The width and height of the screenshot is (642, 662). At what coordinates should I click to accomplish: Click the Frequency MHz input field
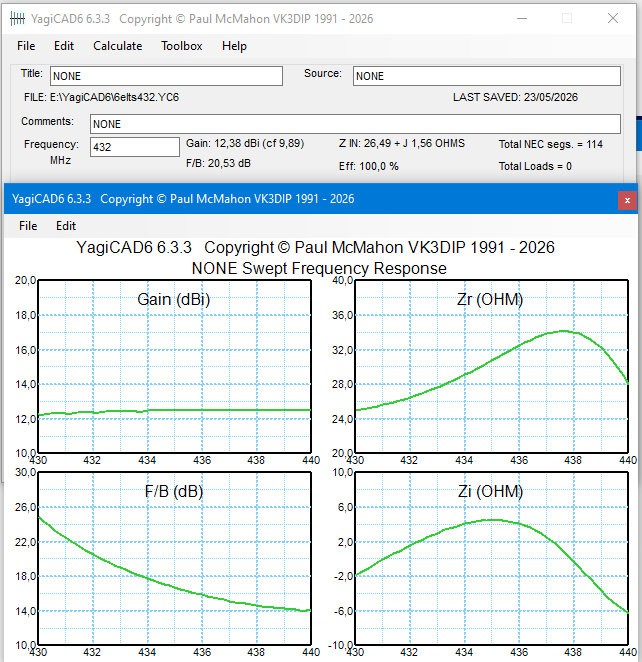[x=135, y=147]
